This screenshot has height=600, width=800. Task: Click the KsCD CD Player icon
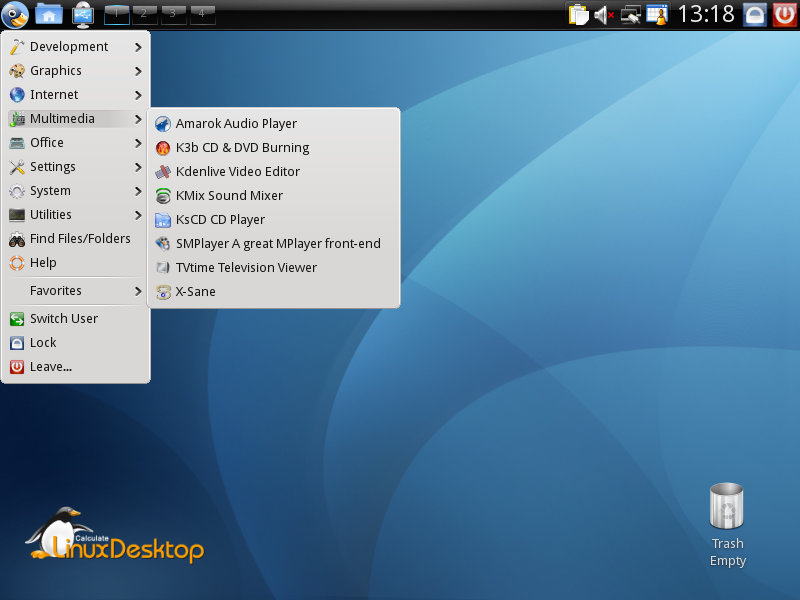tap(163, 220)
